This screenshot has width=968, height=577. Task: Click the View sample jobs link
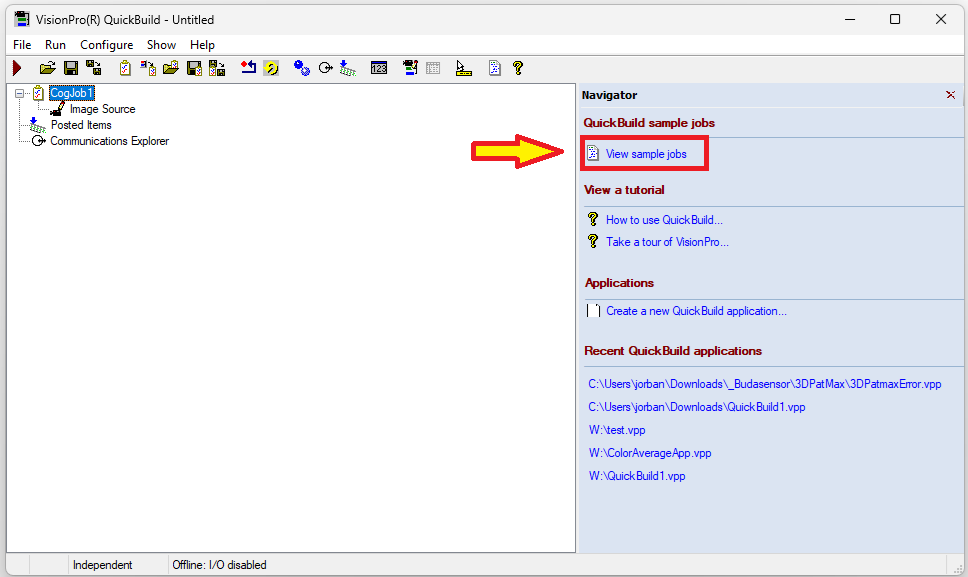click(x=646, y=154)
